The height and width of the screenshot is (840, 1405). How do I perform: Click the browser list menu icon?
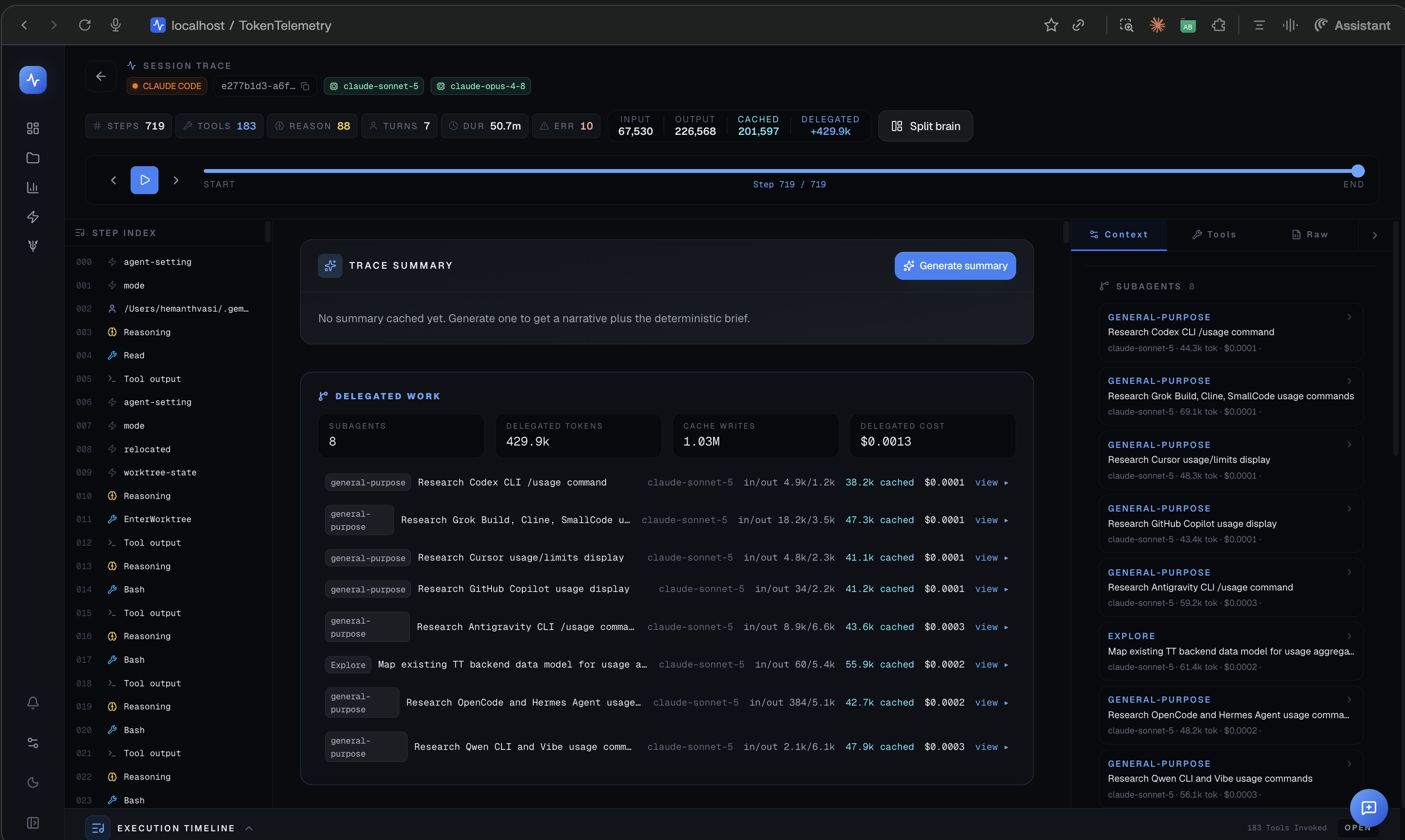pyautogui.click(x=1259, y=25)
